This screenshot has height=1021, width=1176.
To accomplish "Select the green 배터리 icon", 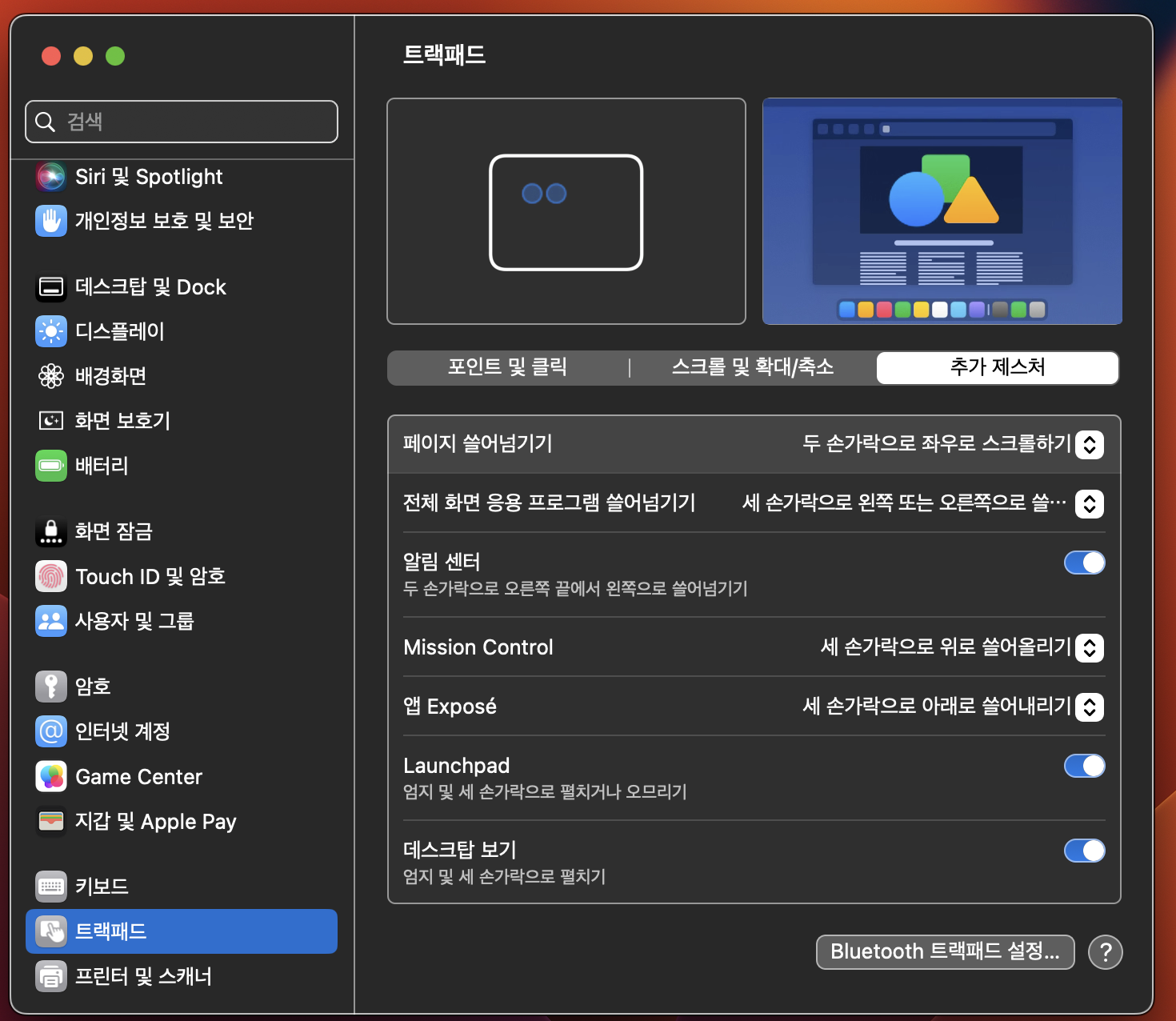I will pyautogui.click(x=51, y=466).
